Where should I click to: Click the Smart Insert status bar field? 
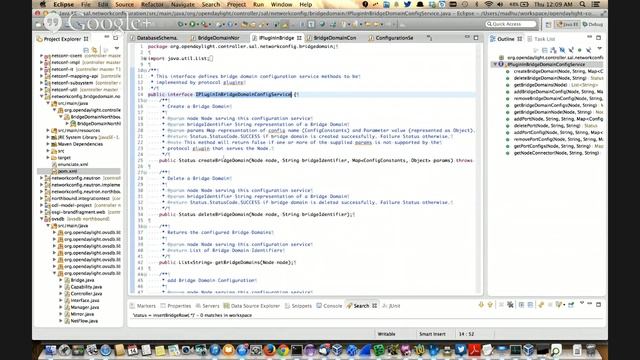pyautogui.click(x=432, y=334)
